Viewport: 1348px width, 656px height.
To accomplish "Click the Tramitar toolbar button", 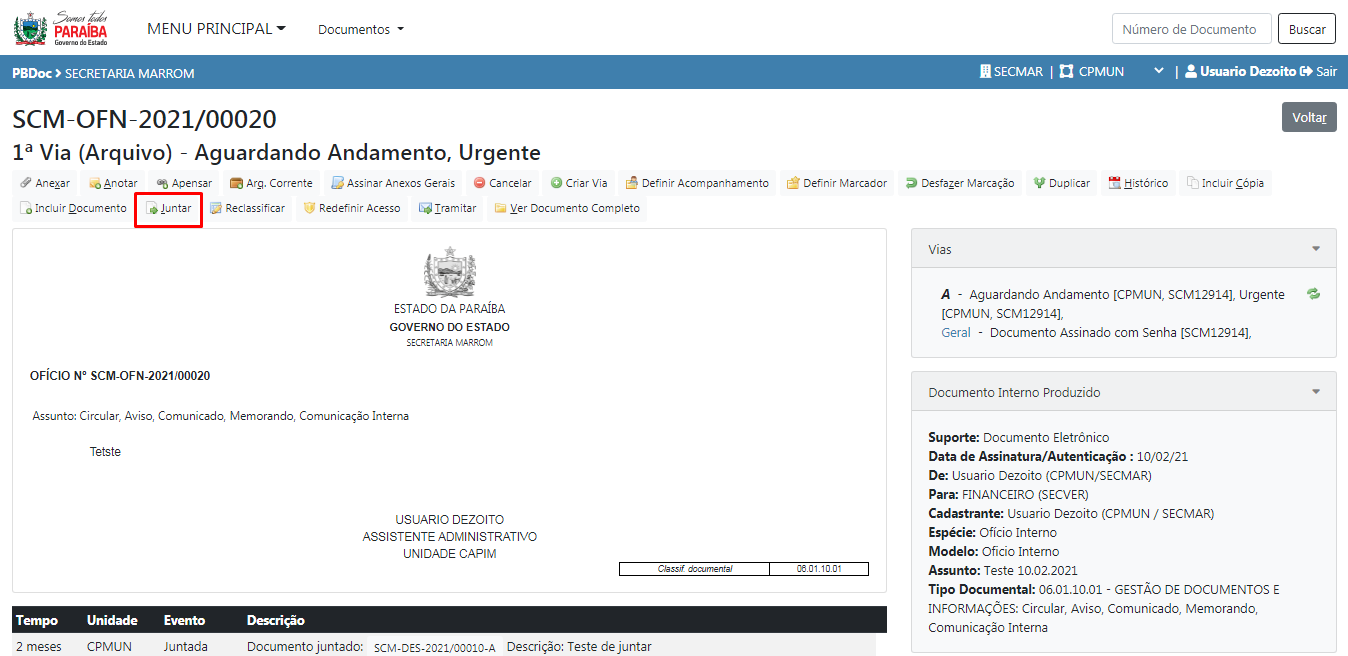I will (x=447, y=209).
